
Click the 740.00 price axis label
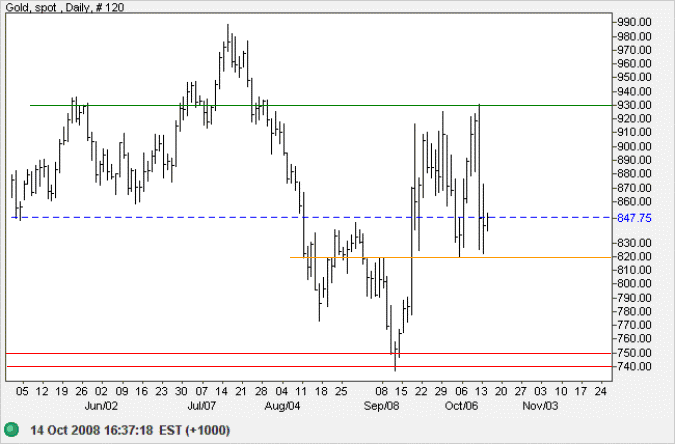click(634, 366)
